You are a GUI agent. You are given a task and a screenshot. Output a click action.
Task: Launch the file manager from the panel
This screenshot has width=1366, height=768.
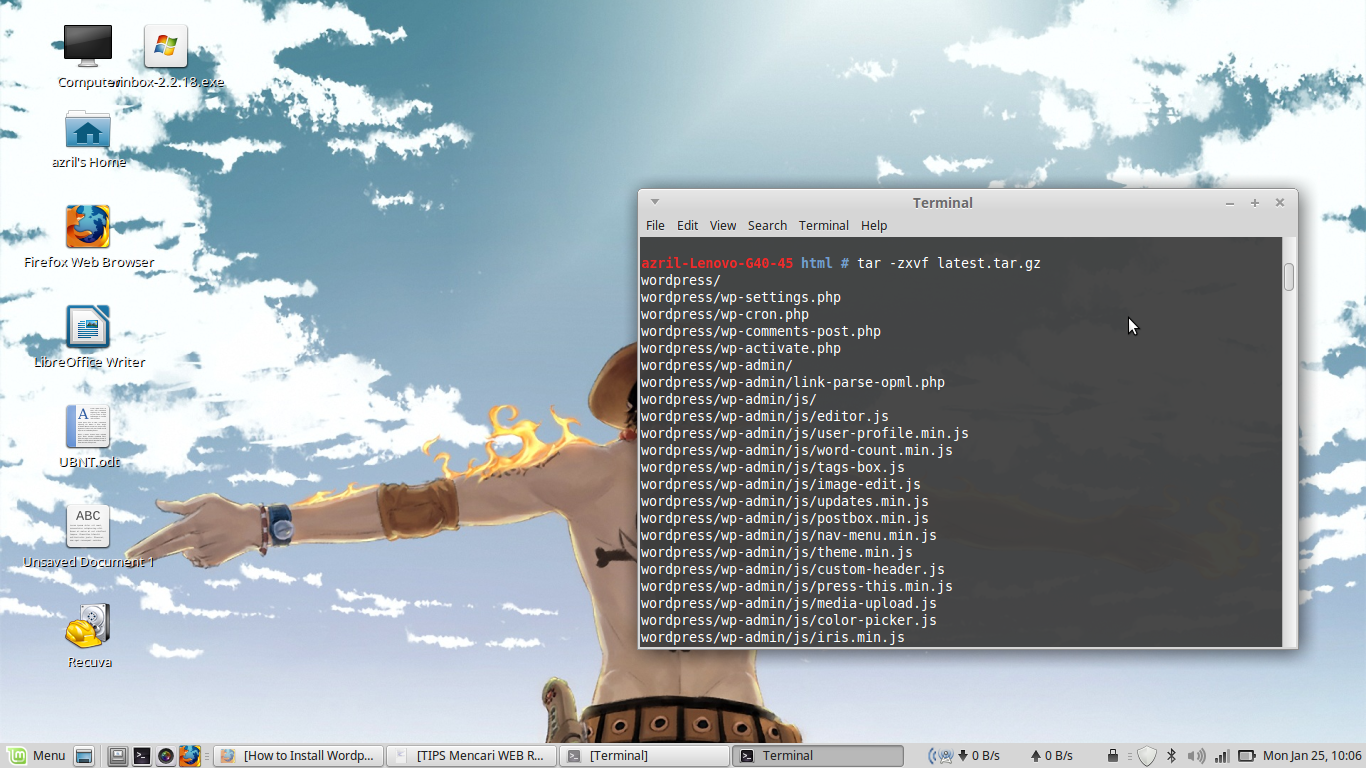click(118, 756)
